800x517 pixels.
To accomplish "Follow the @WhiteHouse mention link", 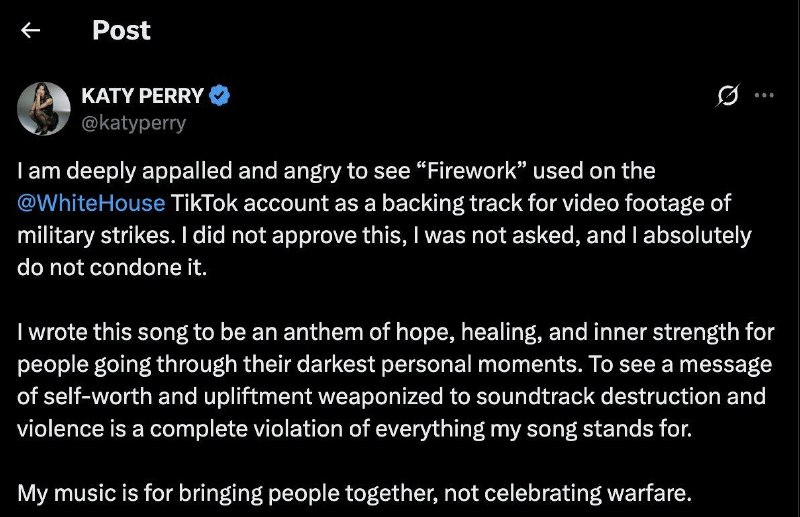I will click(91, 203).
